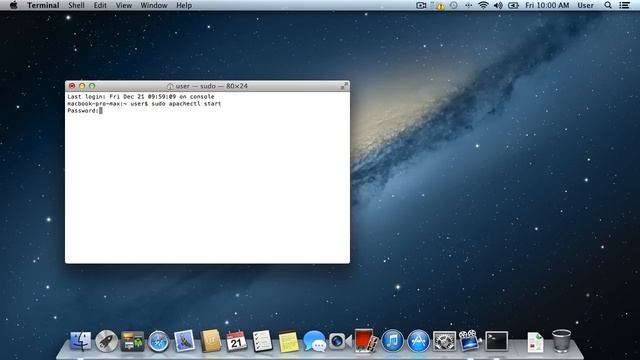The image size is (640, 360).
Task: Click the "Last login" line in Terminal
Action: (141, 97)
